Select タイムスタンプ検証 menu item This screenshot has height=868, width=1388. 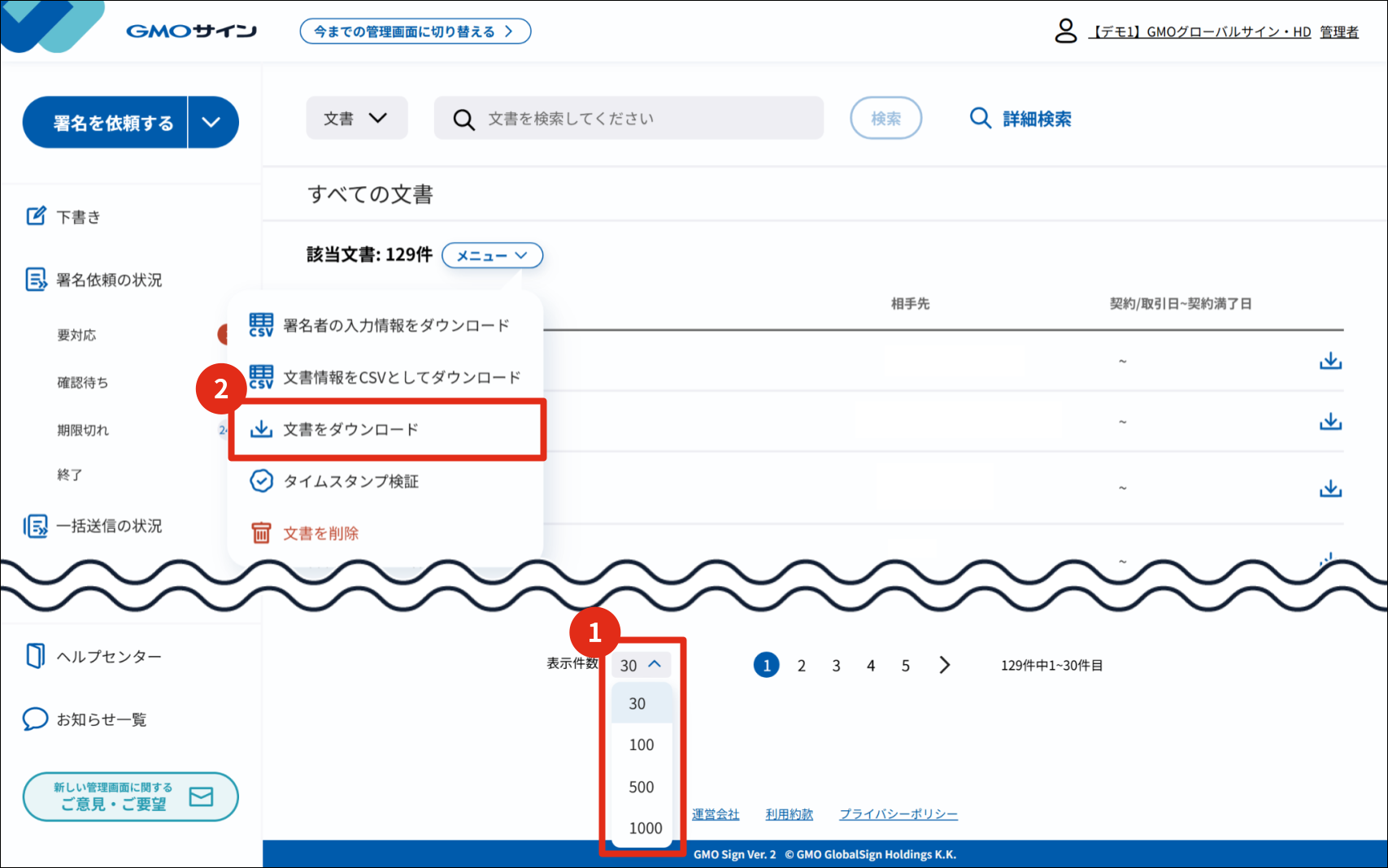[350, 481]
